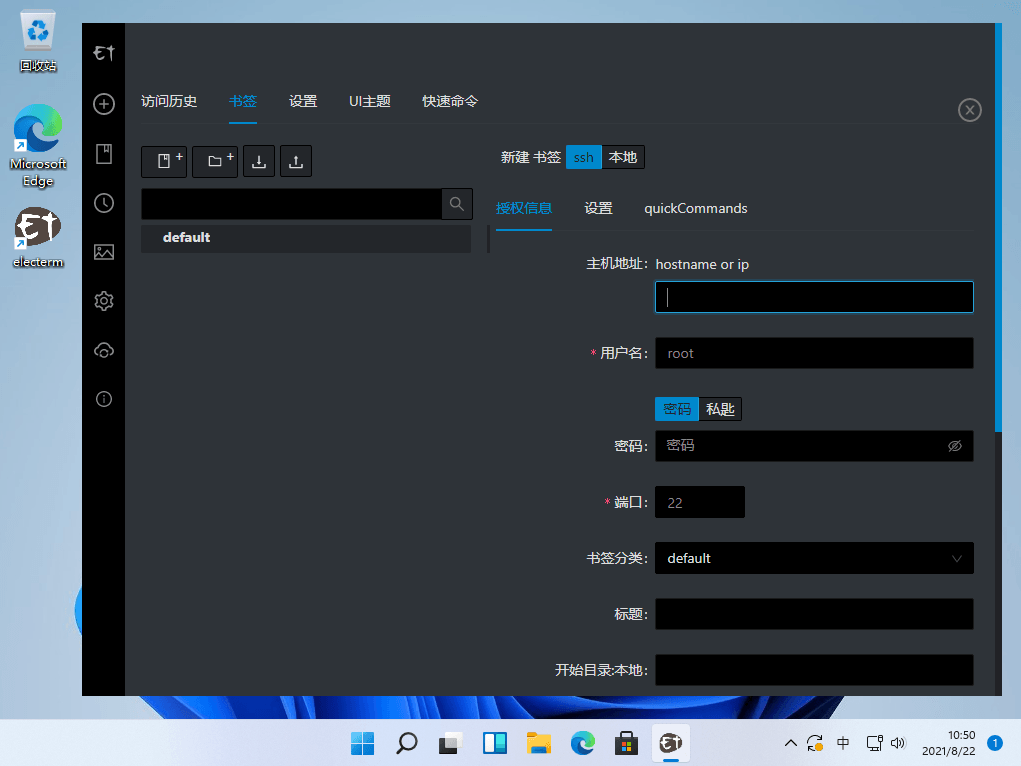Open Microsoft Store in taskbar
The image size is (1021, 766).
tap(626, 743)
